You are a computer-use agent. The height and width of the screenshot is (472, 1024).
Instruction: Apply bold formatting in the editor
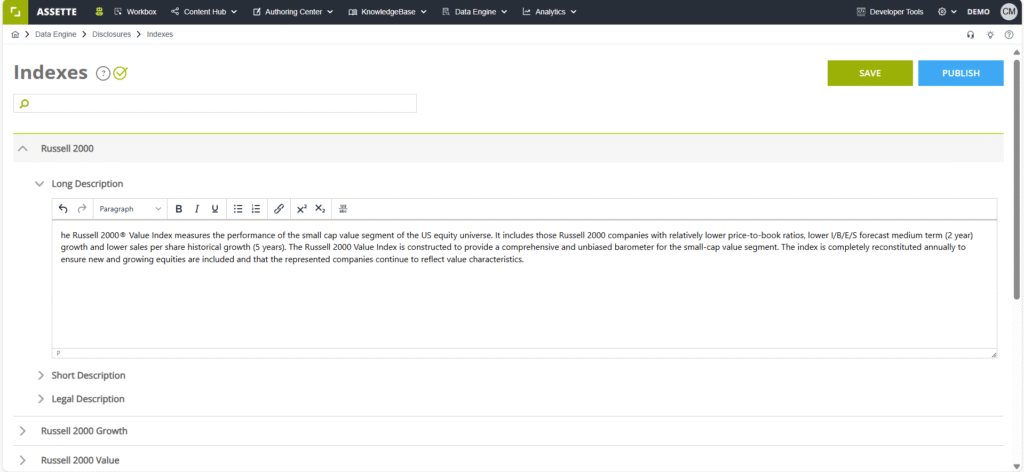179,209
